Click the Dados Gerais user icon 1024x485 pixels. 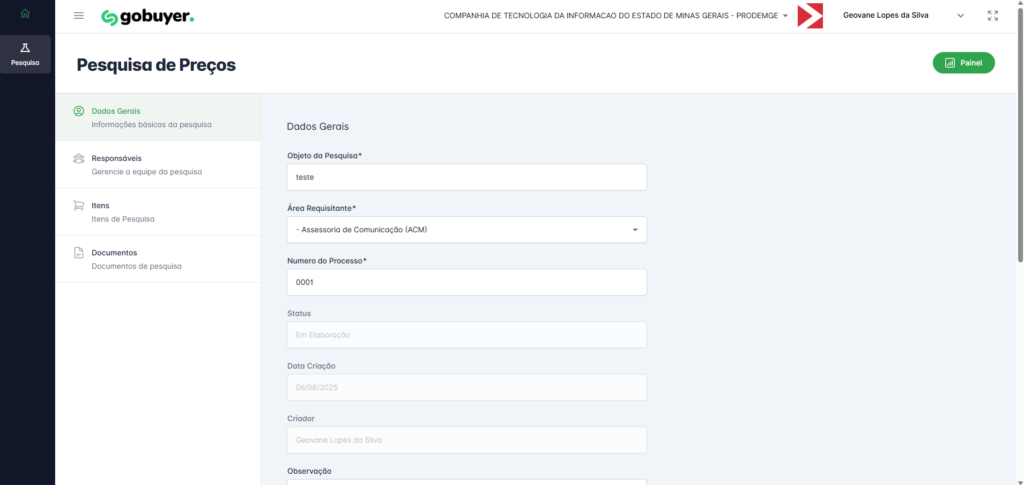click(79, 111)
